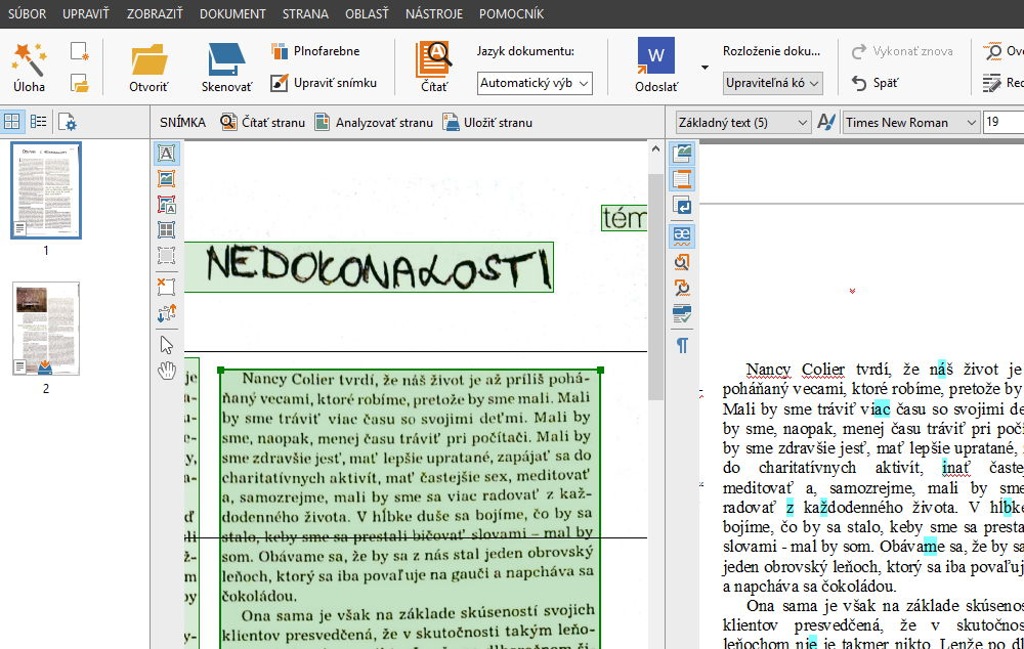This screenshot has height=649, width=1024.
Task: Open the Rozloženie dokumentu layout dropdown
Action: pyautogui.click(x=773, y=83)
